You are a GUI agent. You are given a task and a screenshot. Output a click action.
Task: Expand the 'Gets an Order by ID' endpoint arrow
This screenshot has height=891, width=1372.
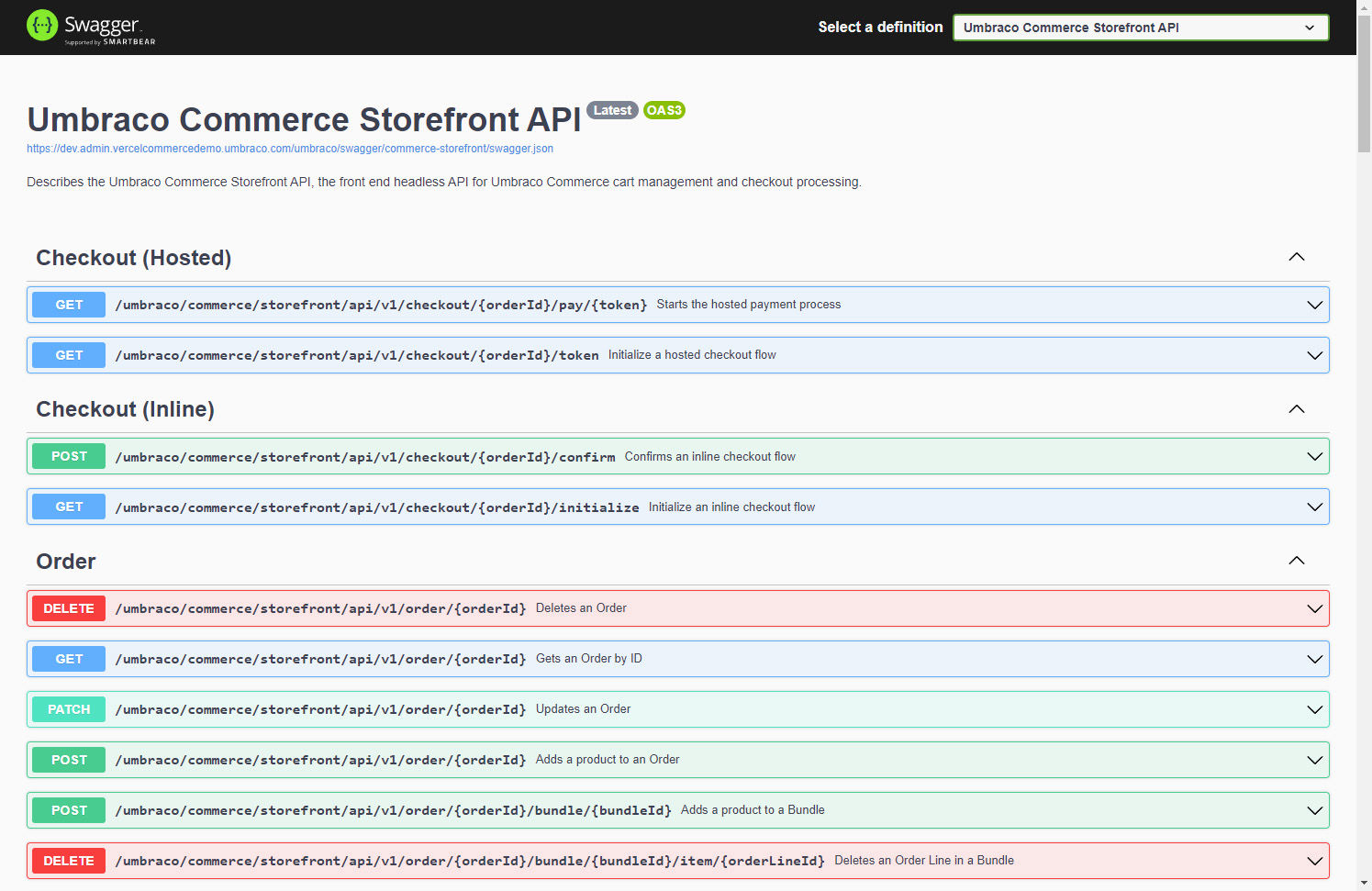pos(1315,659)
